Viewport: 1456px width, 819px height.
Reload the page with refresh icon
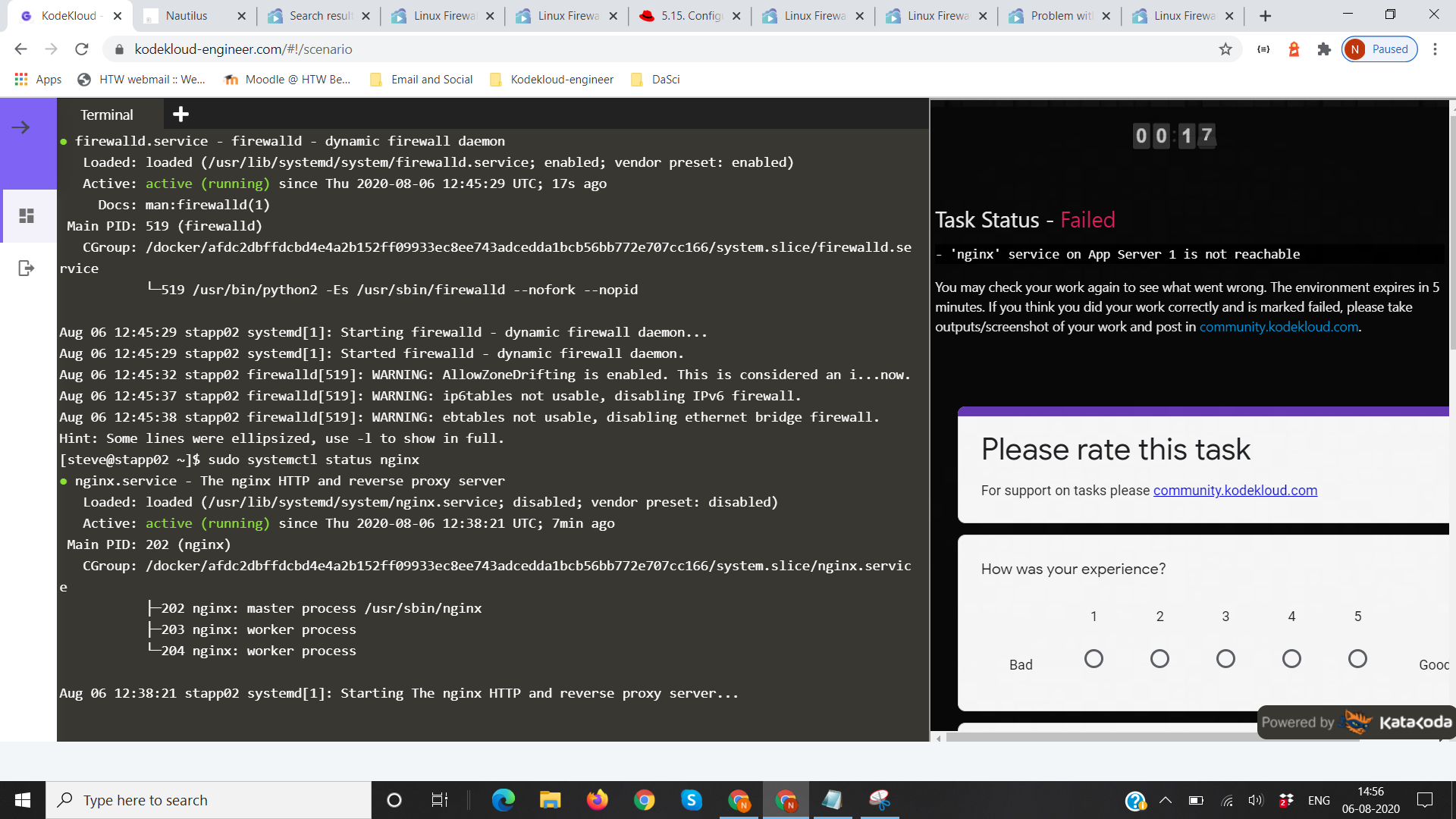point(82,49)
